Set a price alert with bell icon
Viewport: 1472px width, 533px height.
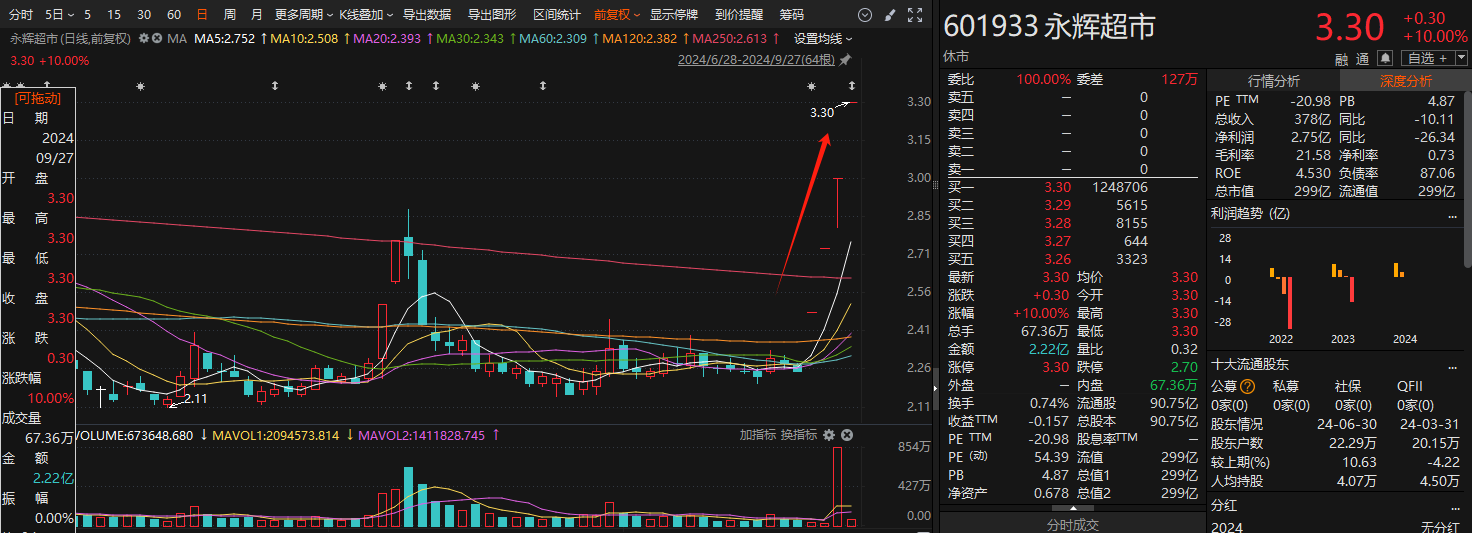point(1384,59)
